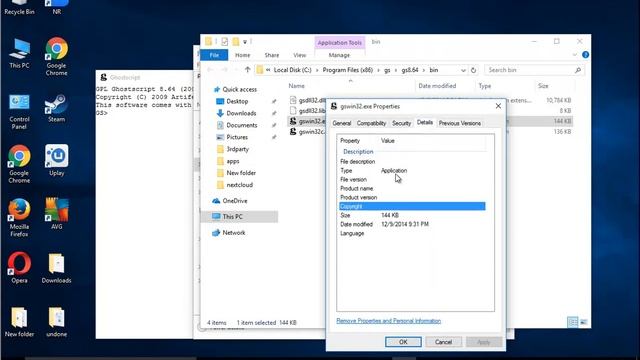Screen dimensions: 640x360
Task: Launch the AVG antivirus shortcut
Action: 56,213
